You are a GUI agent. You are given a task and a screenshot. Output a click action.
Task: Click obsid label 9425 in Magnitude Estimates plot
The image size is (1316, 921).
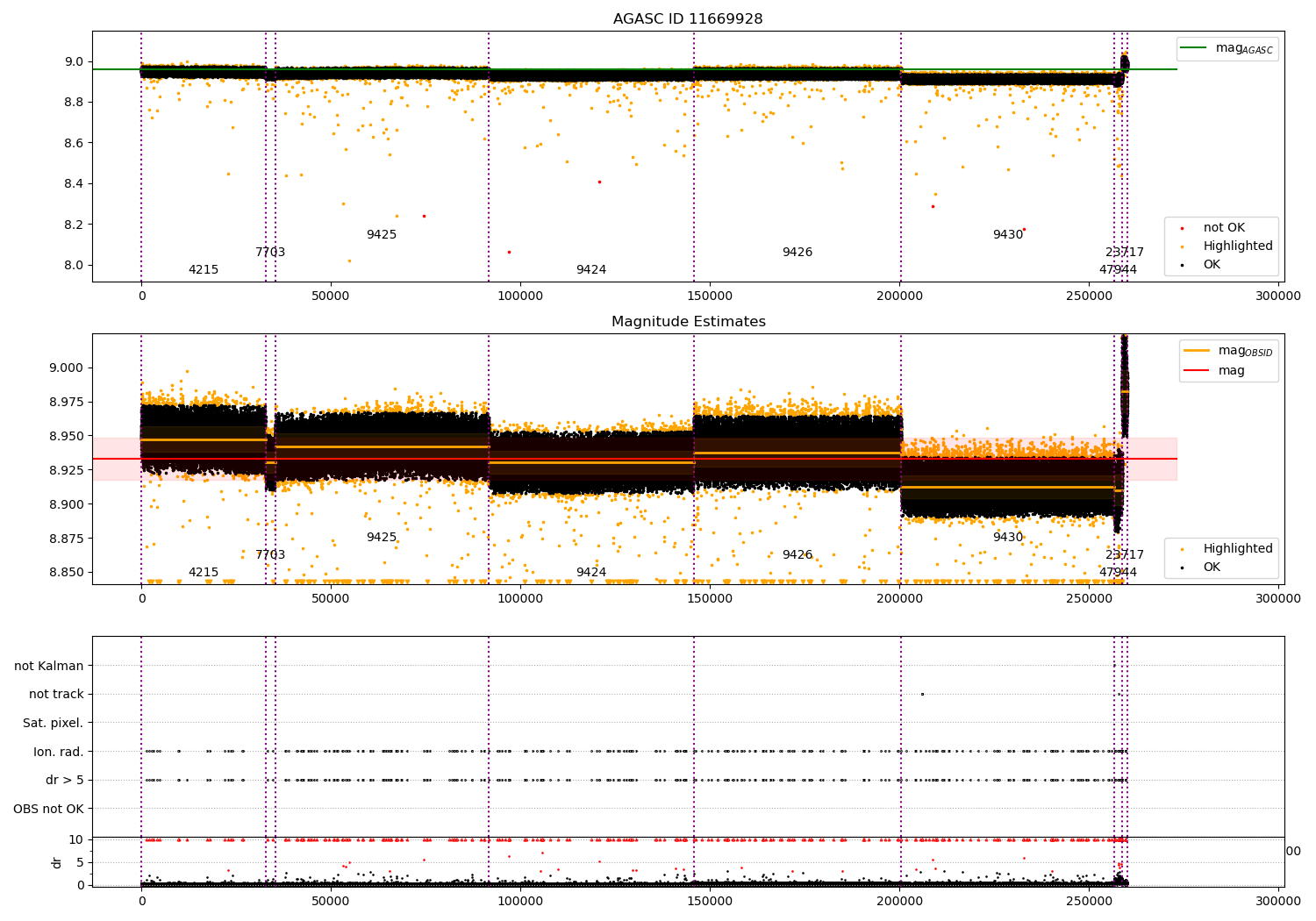tap(382, 538)
